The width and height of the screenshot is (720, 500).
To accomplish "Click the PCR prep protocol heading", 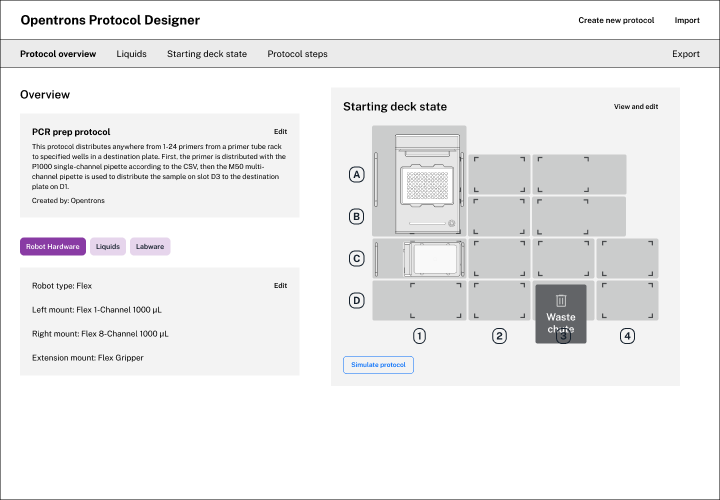I will click(x=71, y=132).
